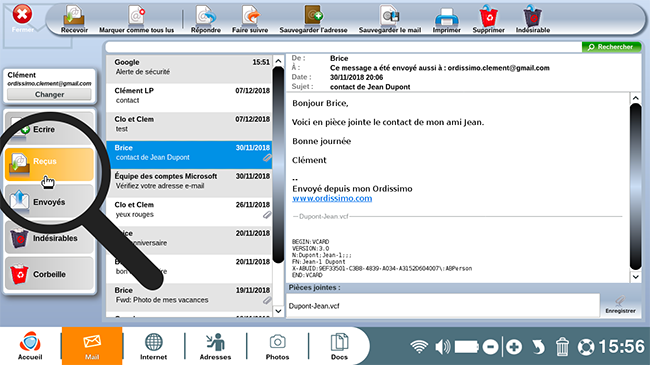The image size is (650, 365).
Task: Click the green Rechercher button
Action: [611, 47]
